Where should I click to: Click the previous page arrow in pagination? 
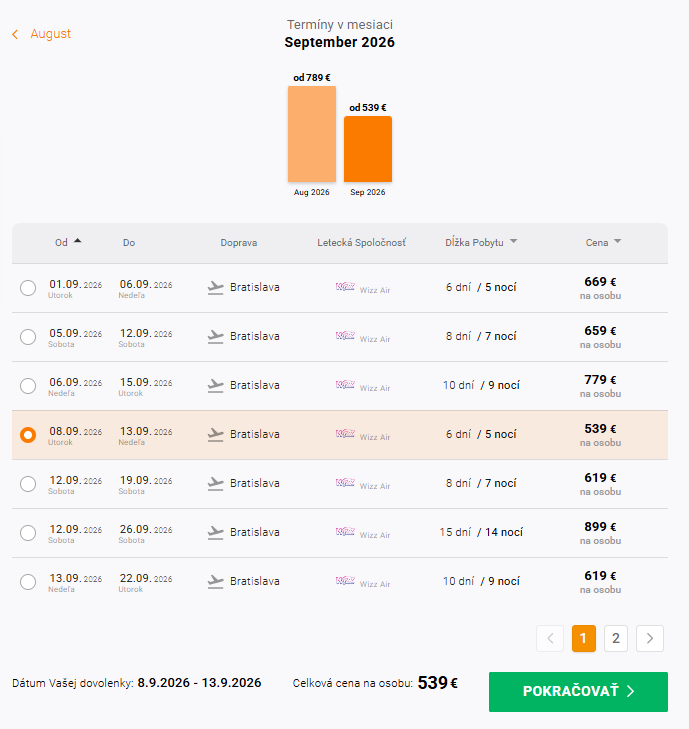pos(550,638)
